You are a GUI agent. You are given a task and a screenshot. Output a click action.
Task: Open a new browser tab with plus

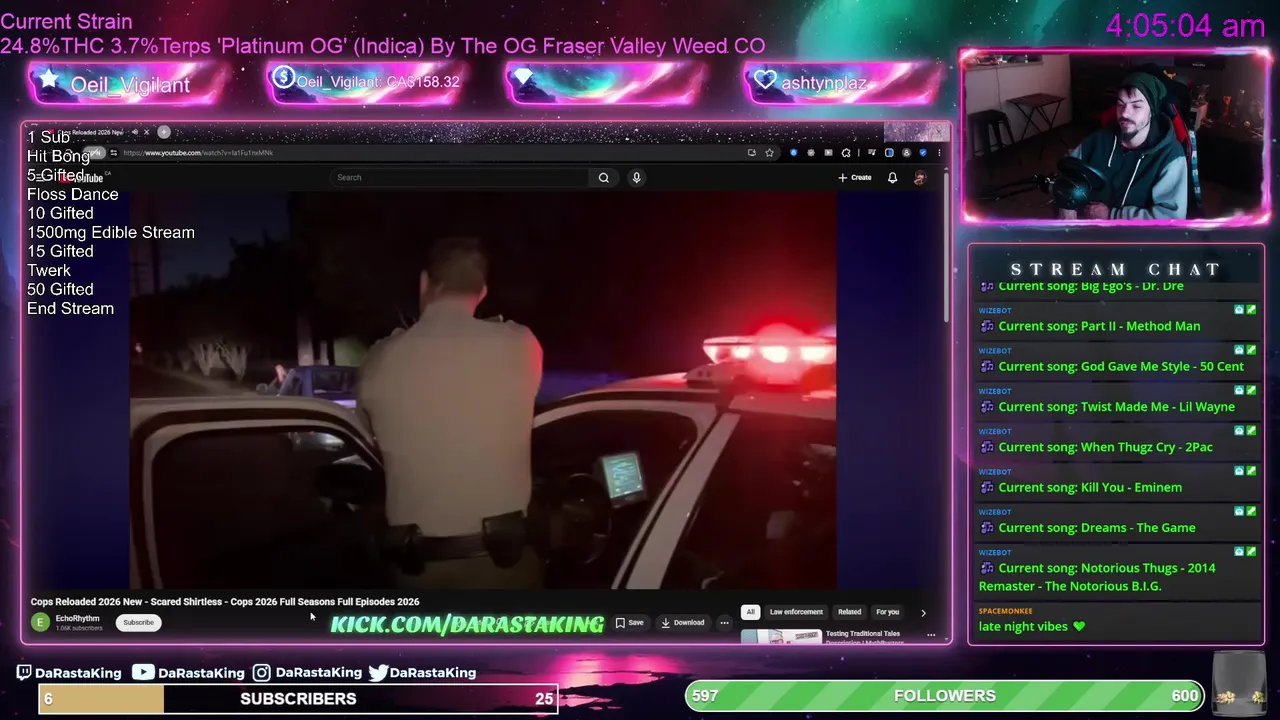click(164, 132)
